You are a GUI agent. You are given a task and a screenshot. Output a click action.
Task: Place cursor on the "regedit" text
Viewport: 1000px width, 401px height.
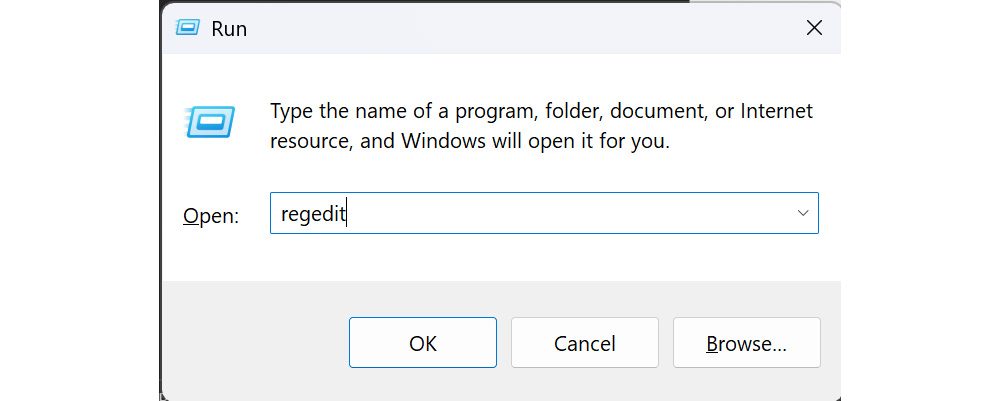[x=312, y=214]
